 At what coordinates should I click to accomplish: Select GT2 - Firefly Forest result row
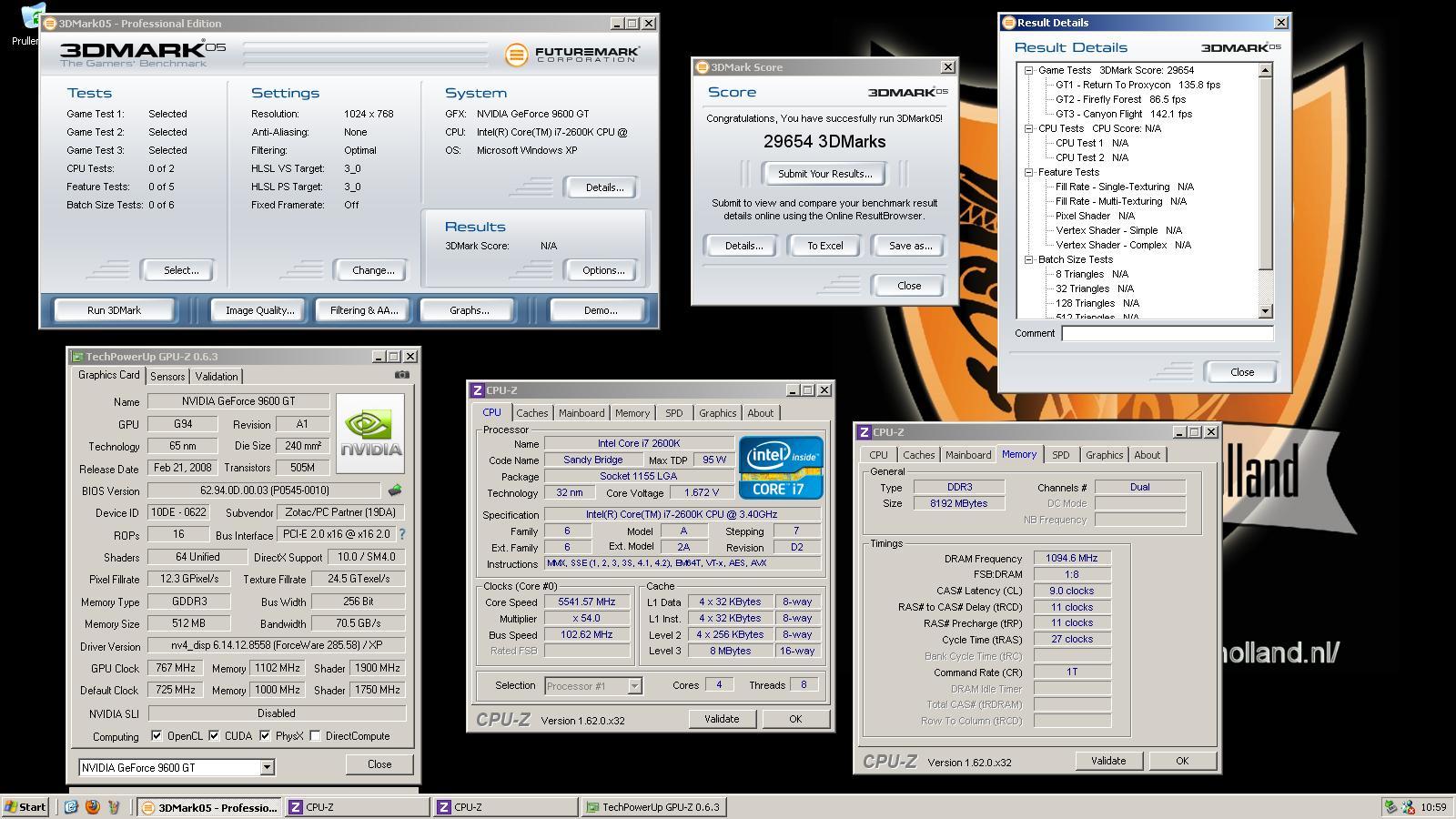click(x=1120, y=99)
